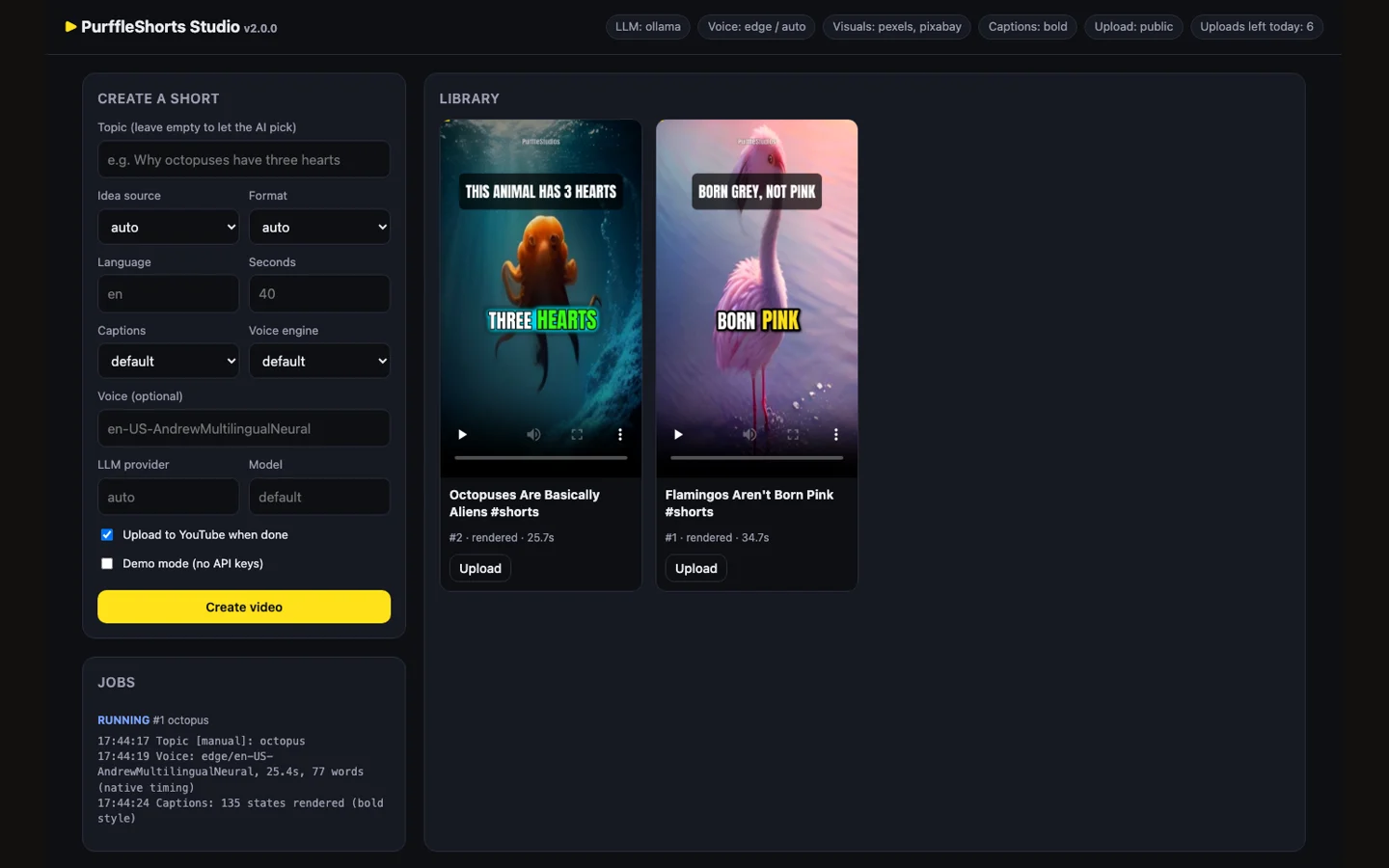Click the Voice: edge / auto pill
Viewport: 1389px width, 868px height.
tap(757, 27)
